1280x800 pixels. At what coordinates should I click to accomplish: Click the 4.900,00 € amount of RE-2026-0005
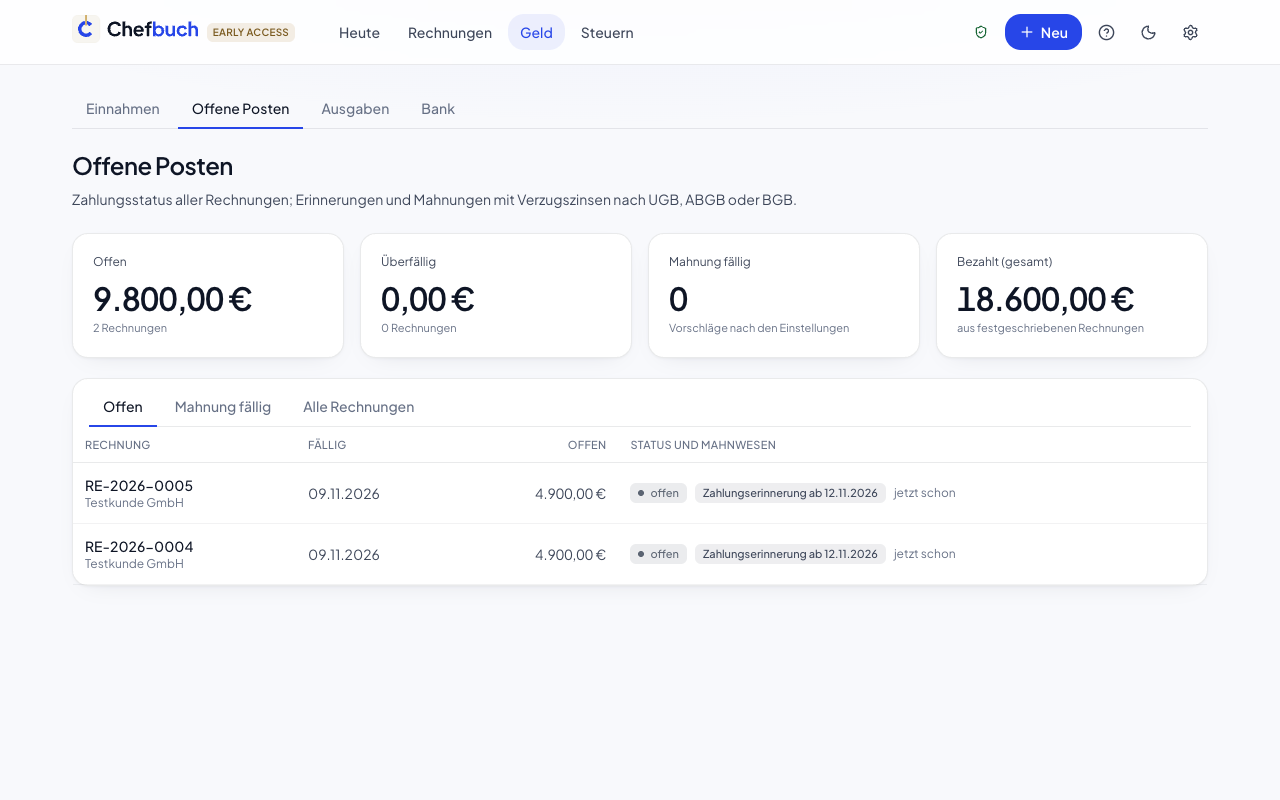(570, 493)
